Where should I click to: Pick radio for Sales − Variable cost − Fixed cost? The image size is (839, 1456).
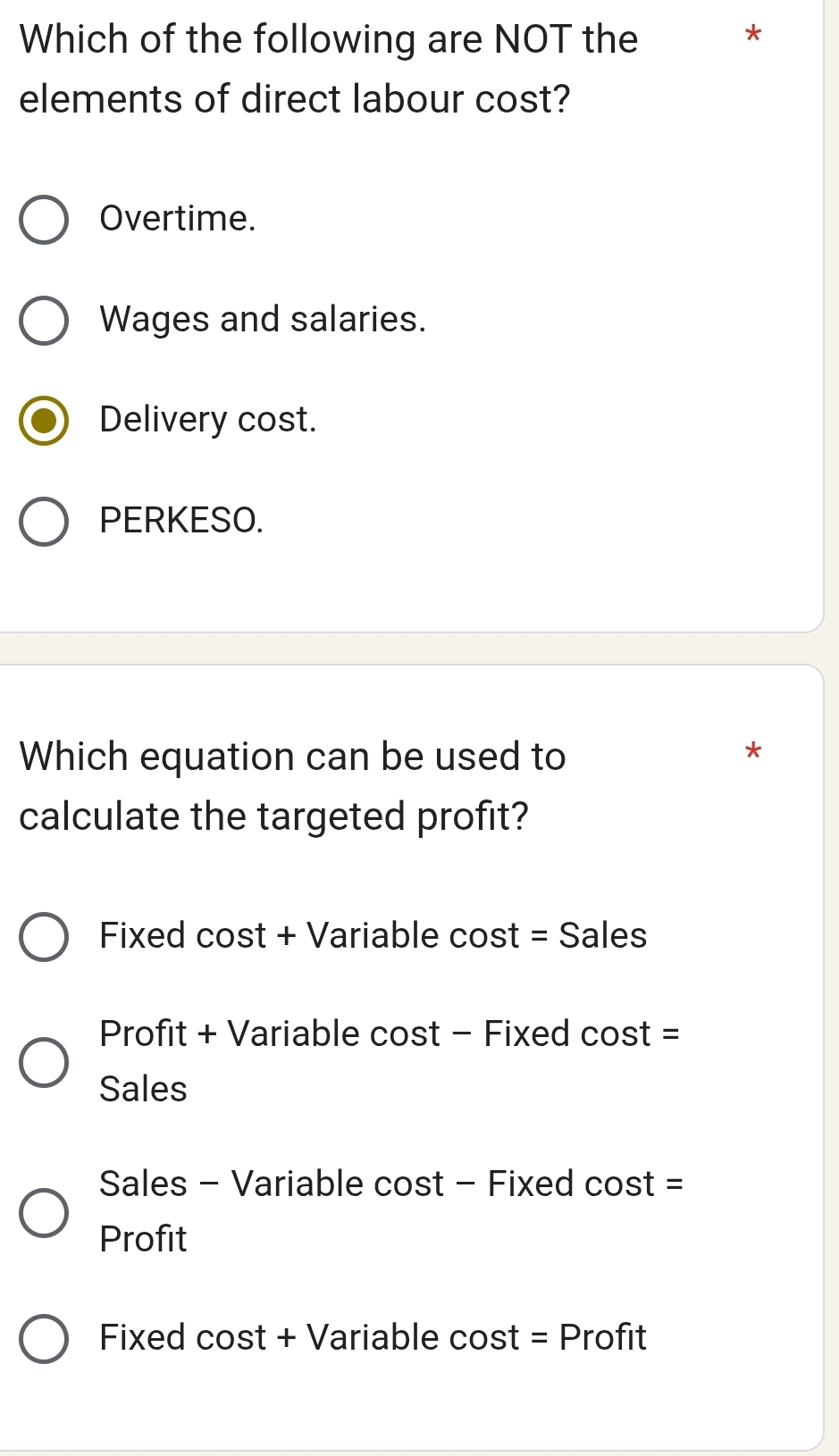(44, 1212)
